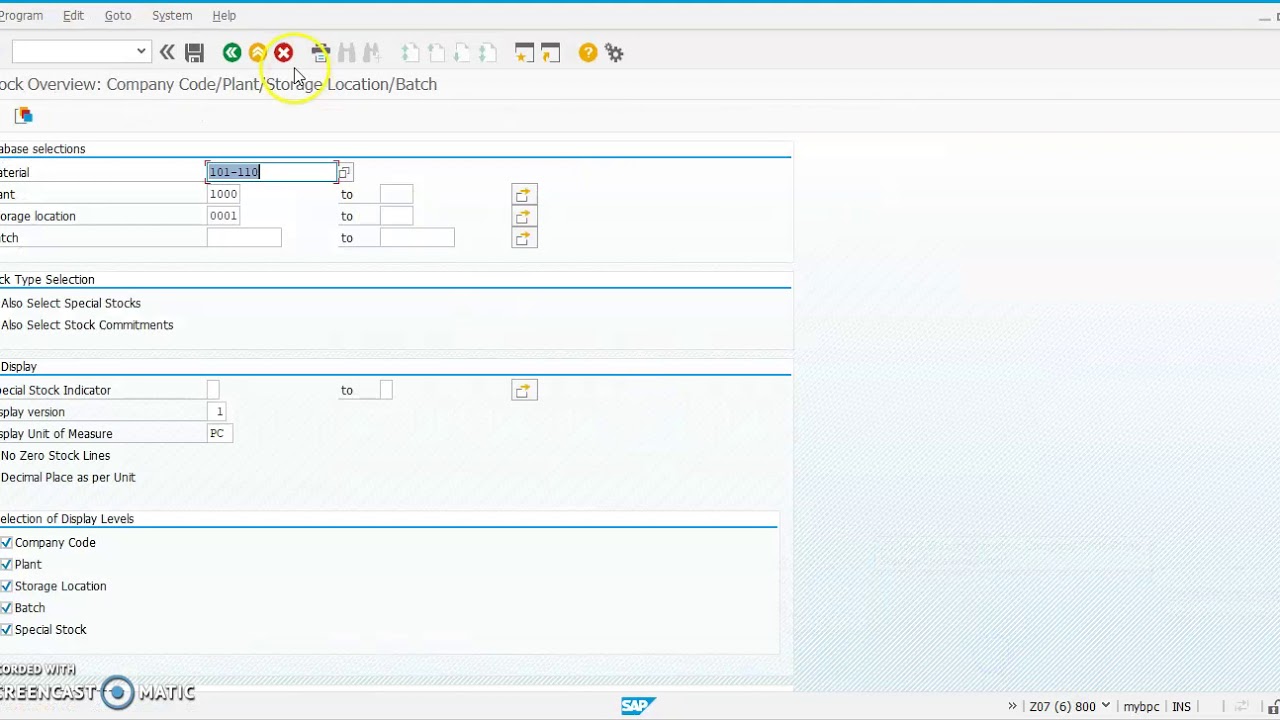
Task: Uncheck the Storage Location checkbox
Action: click(x=6, y=586)
